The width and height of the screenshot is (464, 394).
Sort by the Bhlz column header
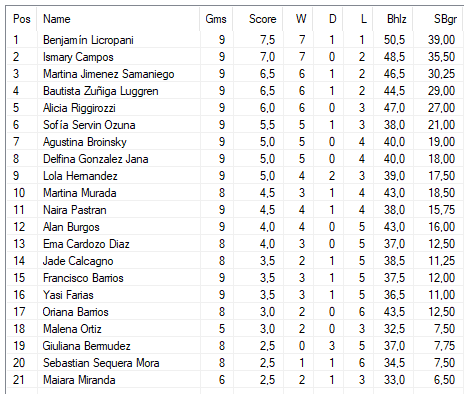[393, 19]
